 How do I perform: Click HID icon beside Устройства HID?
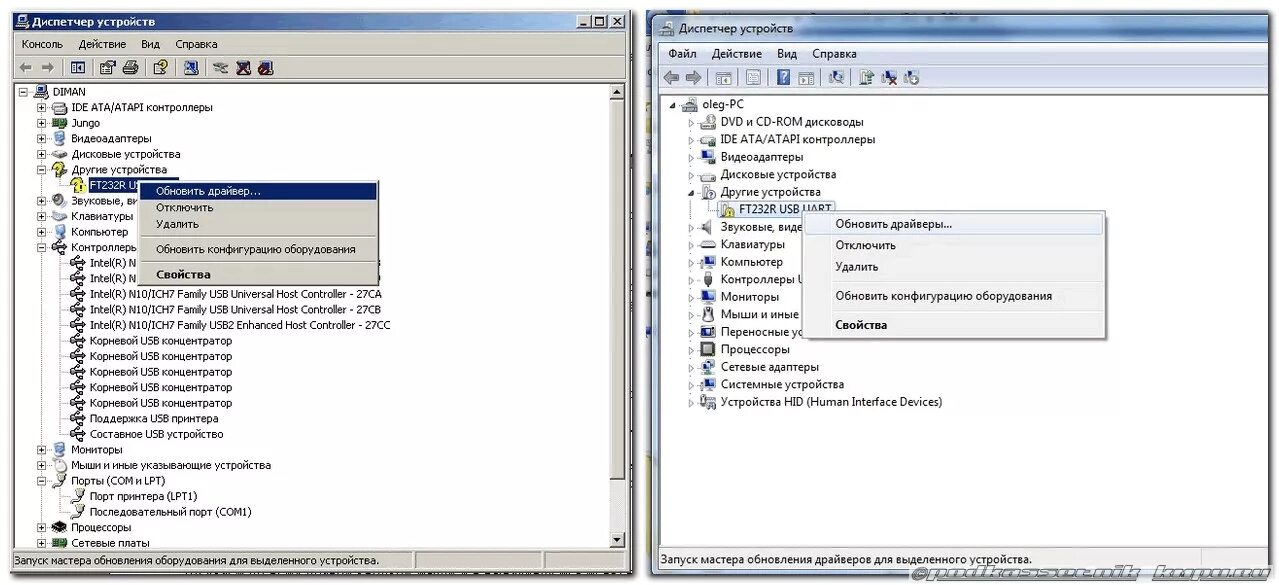(709, 402)
